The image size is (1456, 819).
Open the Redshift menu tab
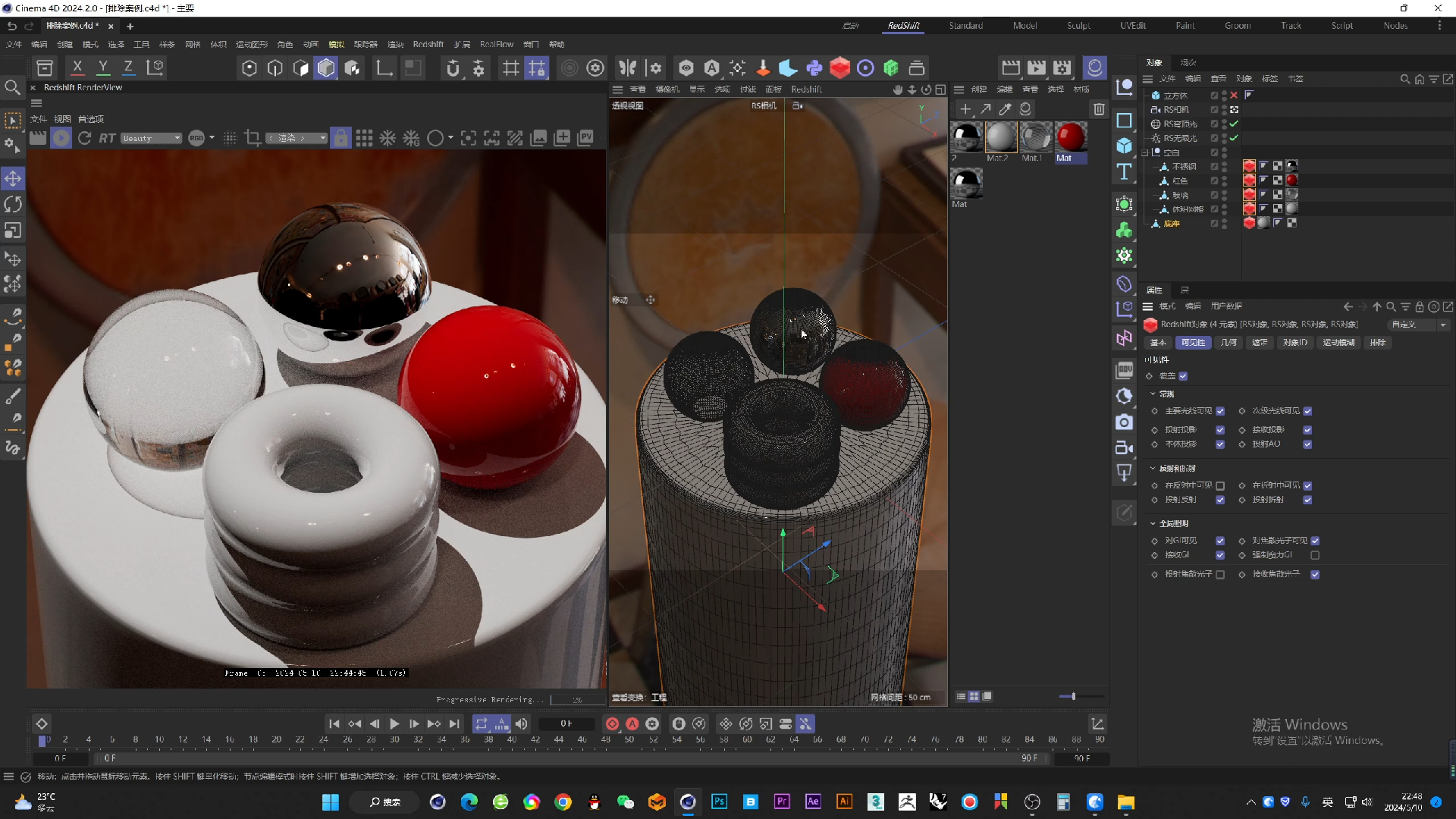[x=427, y=43]
